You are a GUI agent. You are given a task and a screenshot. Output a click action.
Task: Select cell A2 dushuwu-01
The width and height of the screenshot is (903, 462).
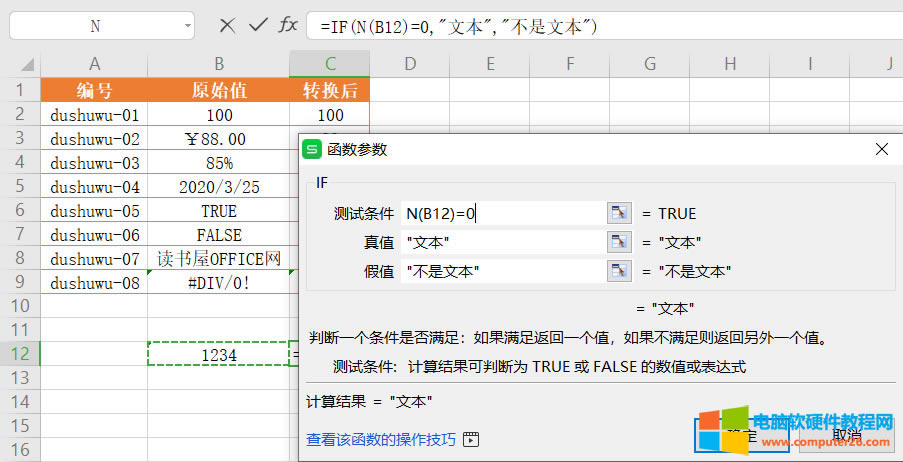click(94, 115)
